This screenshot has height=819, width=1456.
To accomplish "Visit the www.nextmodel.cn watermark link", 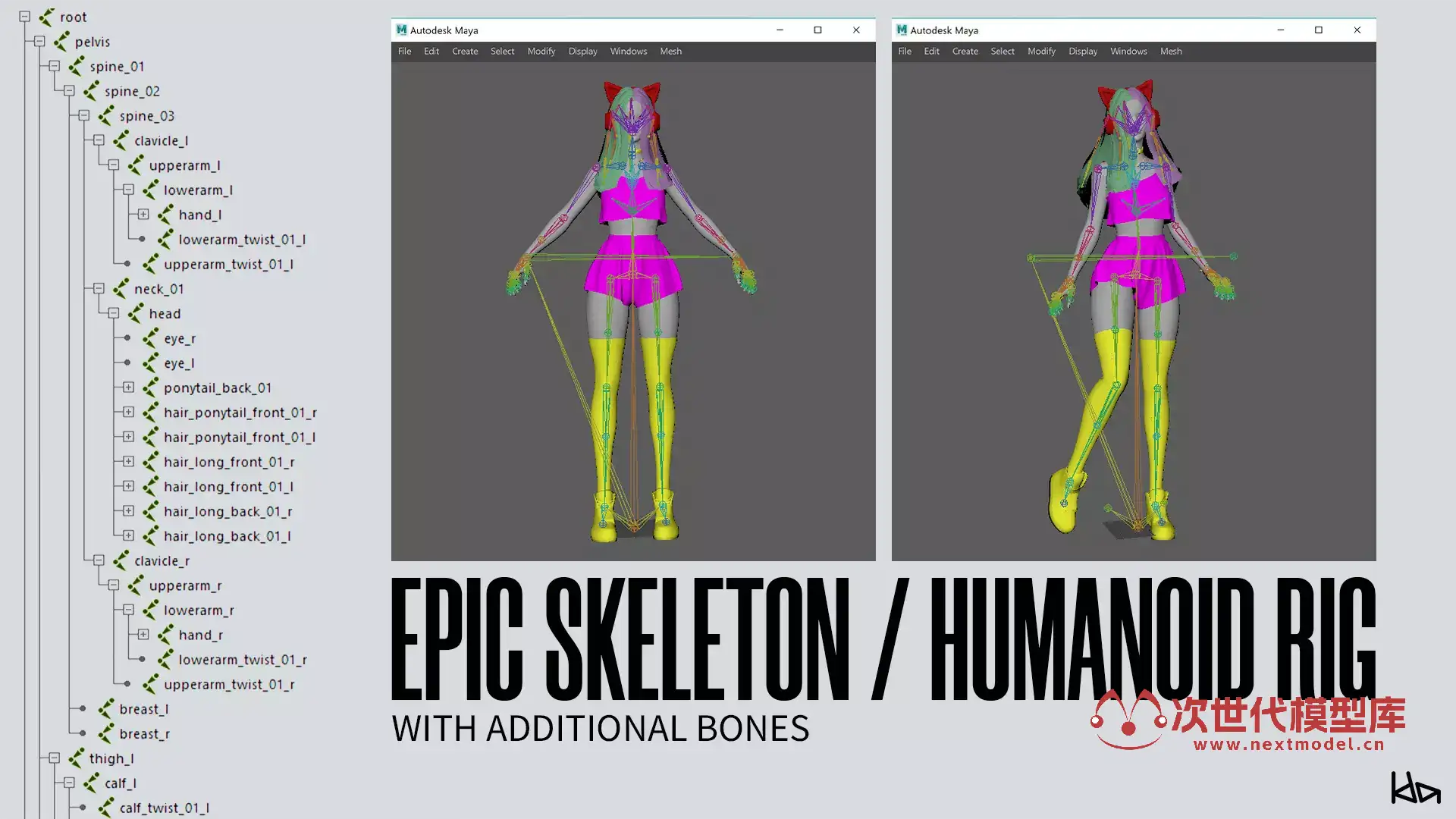I will point(1288,744).
